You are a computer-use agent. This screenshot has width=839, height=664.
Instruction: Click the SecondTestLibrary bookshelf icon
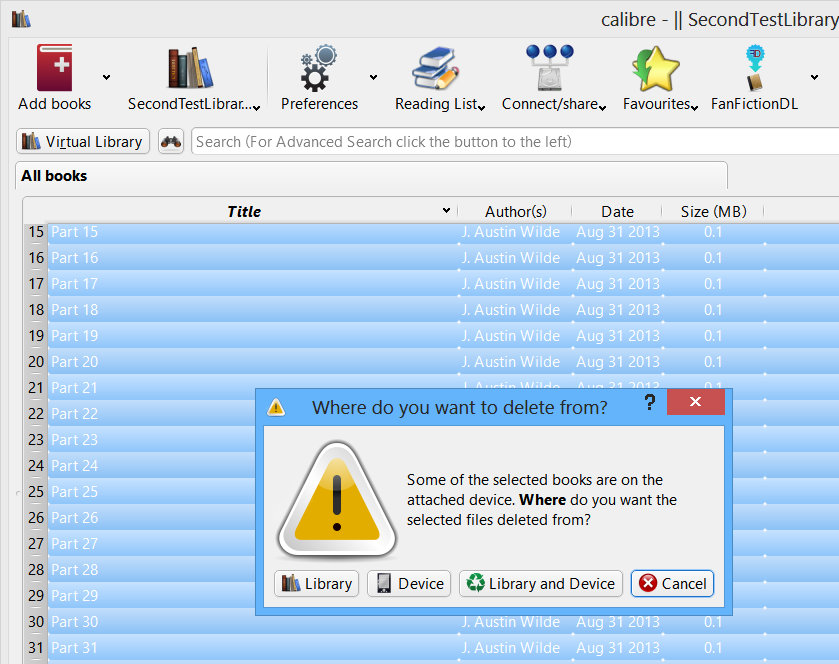tap(190, 68)
